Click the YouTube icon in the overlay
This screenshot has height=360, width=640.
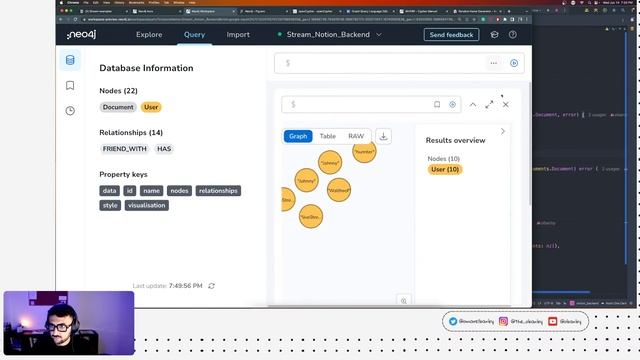click(553, 322)
